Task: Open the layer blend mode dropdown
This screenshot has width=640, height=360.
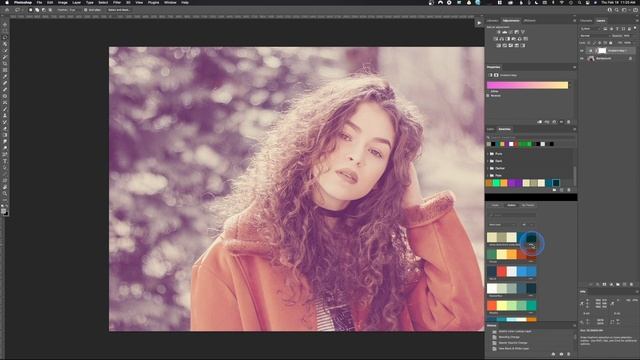Action: 596,36
